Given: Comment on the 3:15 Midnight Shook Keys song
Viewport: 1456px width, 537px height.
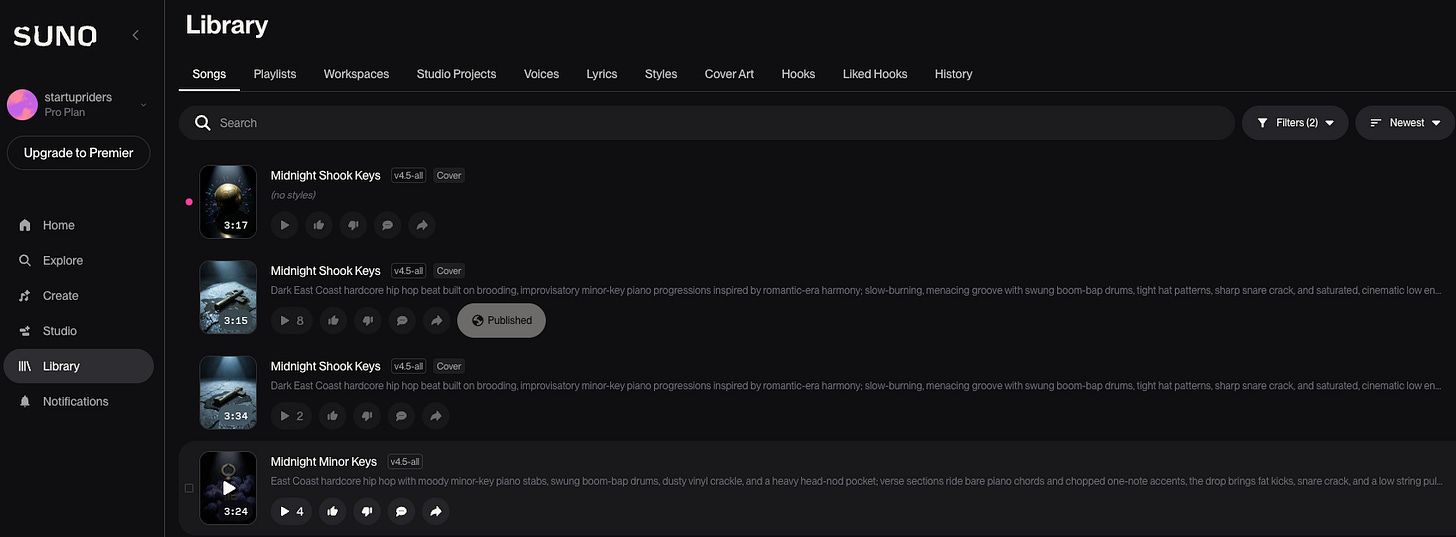Looking at the screenshot, I should [401, 321].
